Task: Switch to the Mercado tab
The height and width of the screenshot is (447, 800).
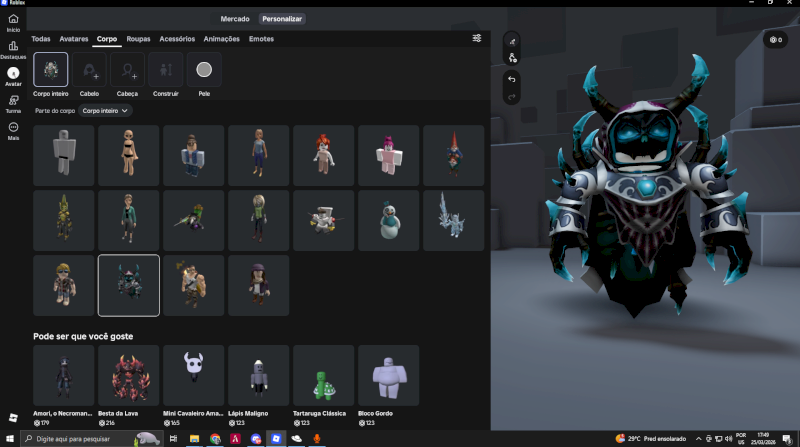Action: [235, 19]
